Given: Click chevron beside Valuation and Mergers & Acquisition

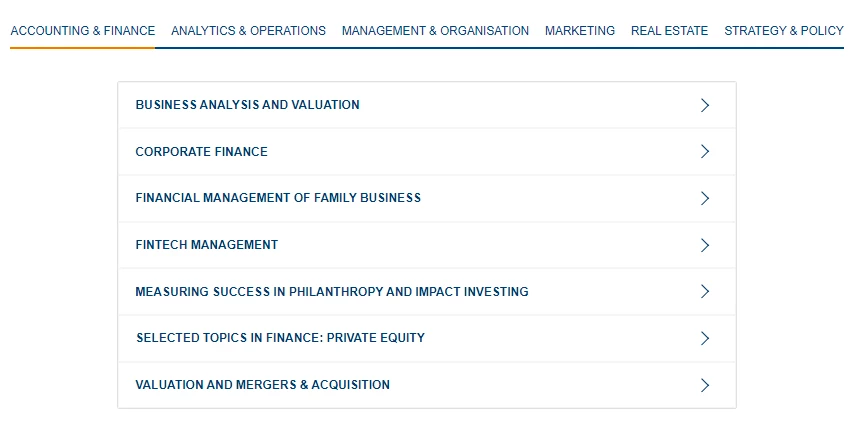Looking at the screenshot, I should (x=704, y=385).
